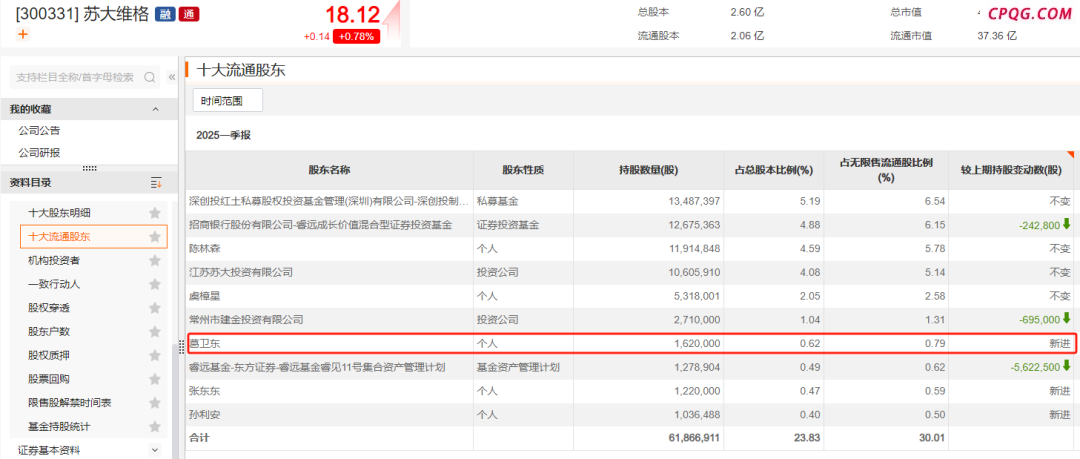Sort by 持股数量(股) column header
Viewport: 1080px width, 459px height.
click(x=648, y=170)
